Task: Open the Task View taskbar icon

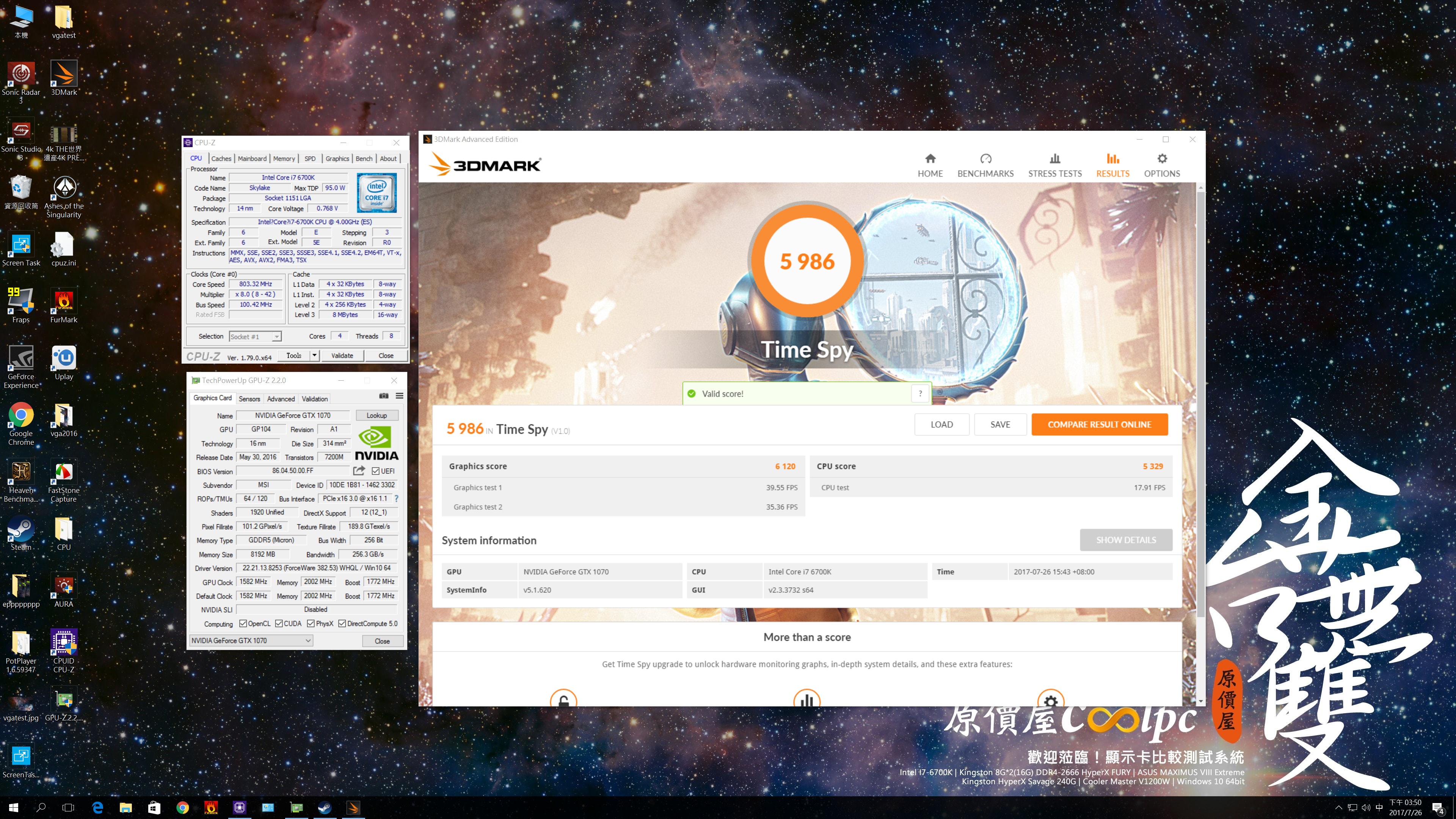Action: [68, 808]
